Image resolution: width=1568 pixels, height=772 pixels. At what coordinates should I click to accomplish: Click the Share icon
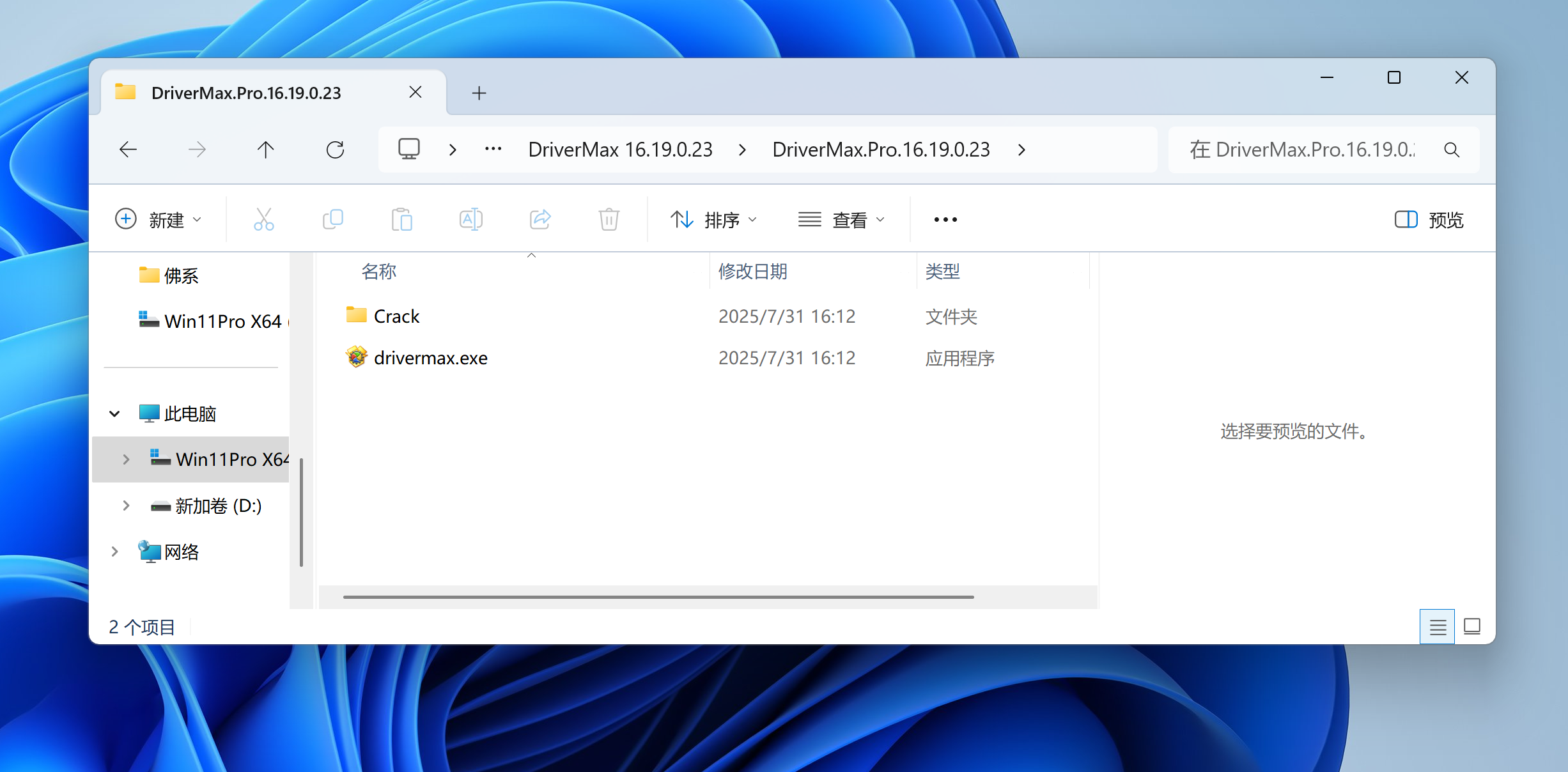click(x=540, y=219)
